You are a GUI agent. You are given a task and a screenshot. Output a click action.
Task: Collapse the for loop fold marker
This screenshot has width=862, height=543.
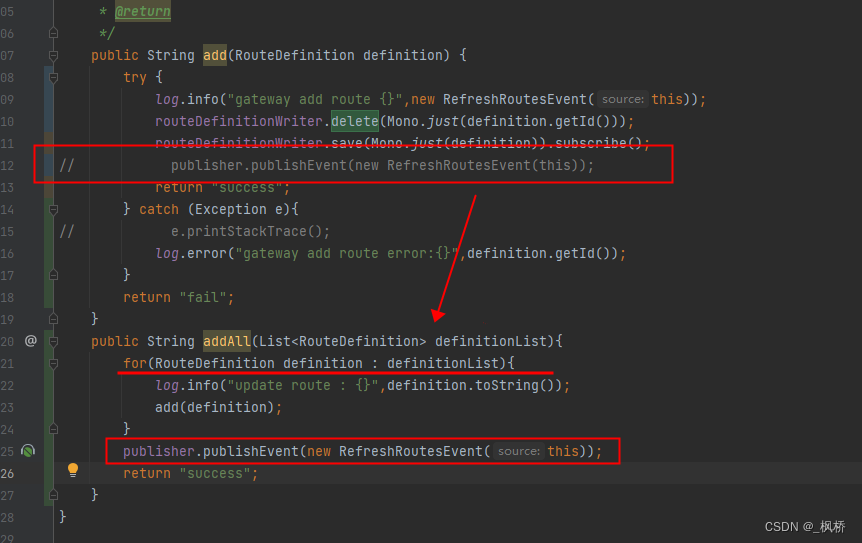pos(53,363)
